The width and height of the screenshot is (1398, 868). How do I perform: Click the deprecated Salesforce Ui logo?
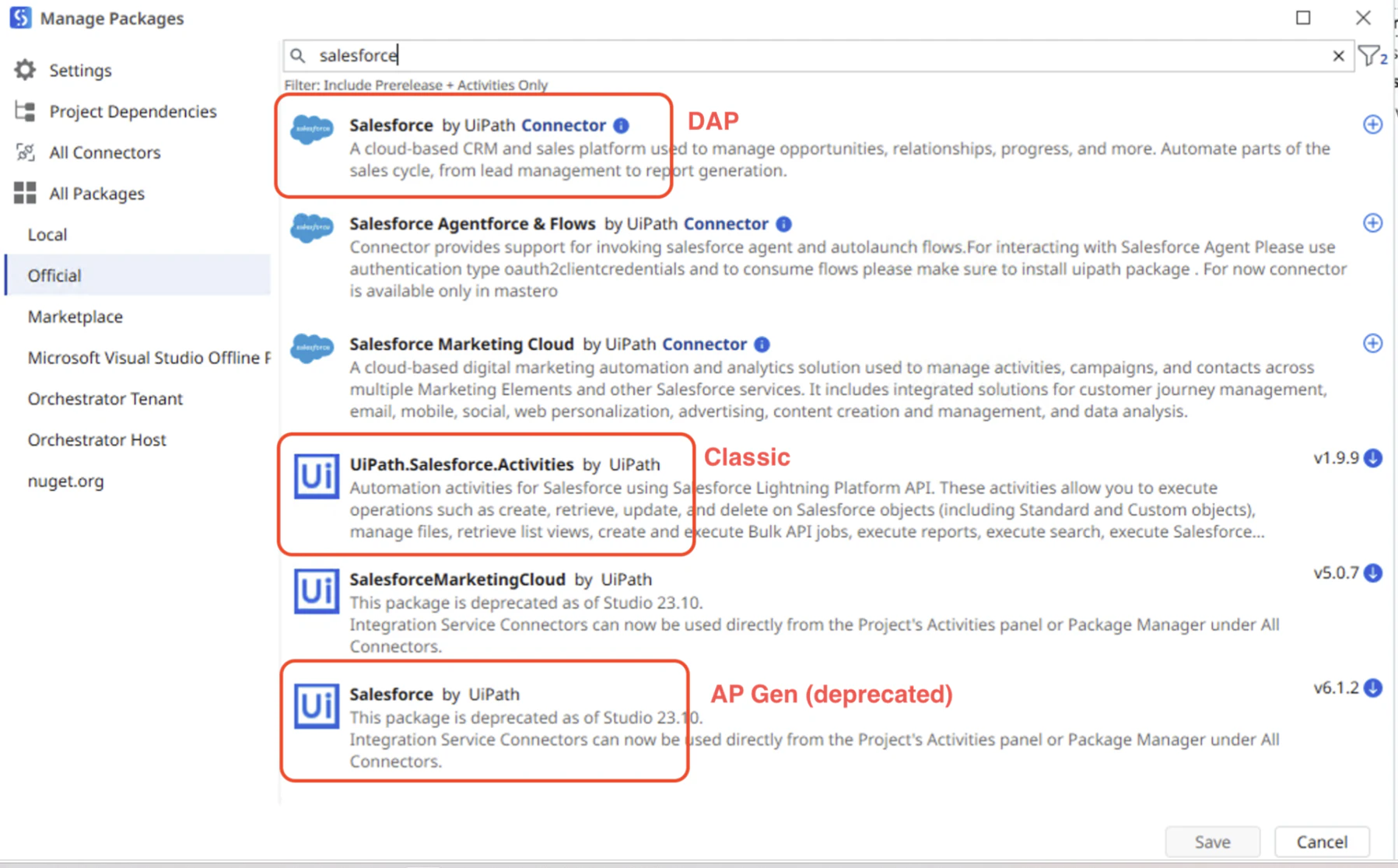tap(316, 705)
